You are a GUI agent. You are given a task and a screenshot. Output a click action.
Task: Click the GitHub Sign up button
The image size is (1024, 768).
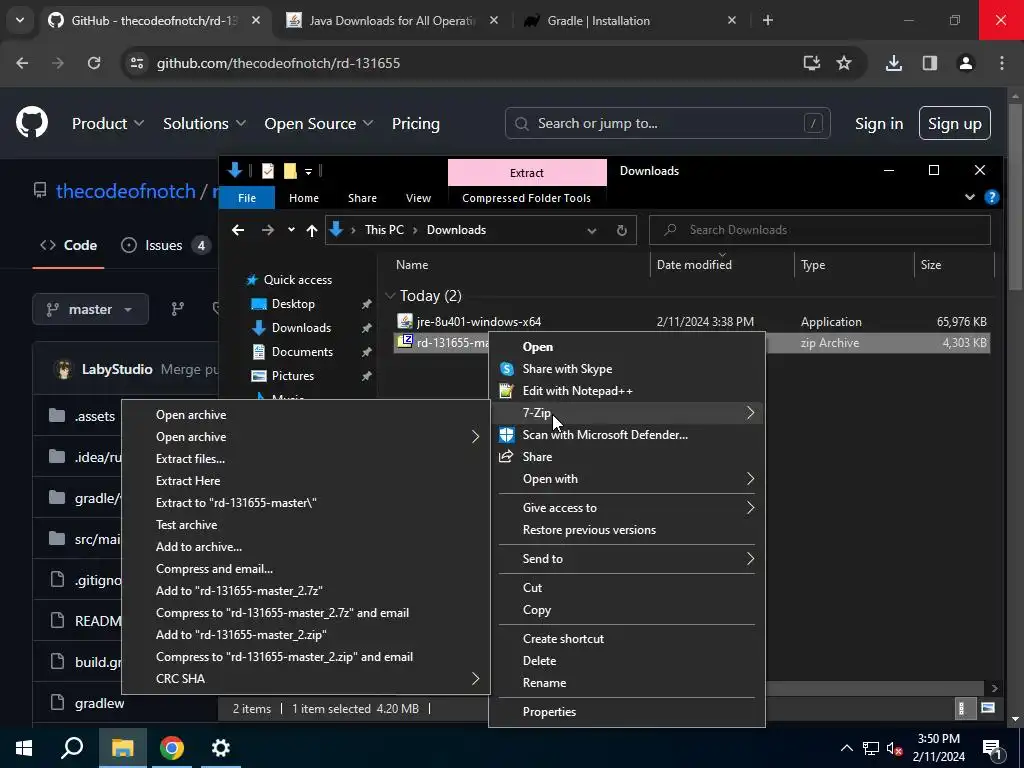click(955, 123)
